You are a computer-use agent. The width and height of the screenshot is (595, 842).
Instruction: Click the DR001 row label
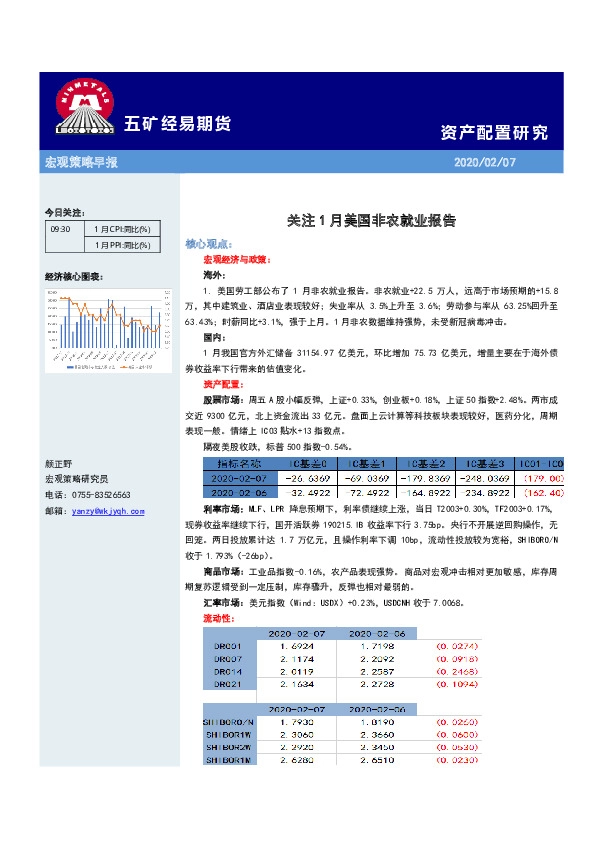[x=228, y=646]
